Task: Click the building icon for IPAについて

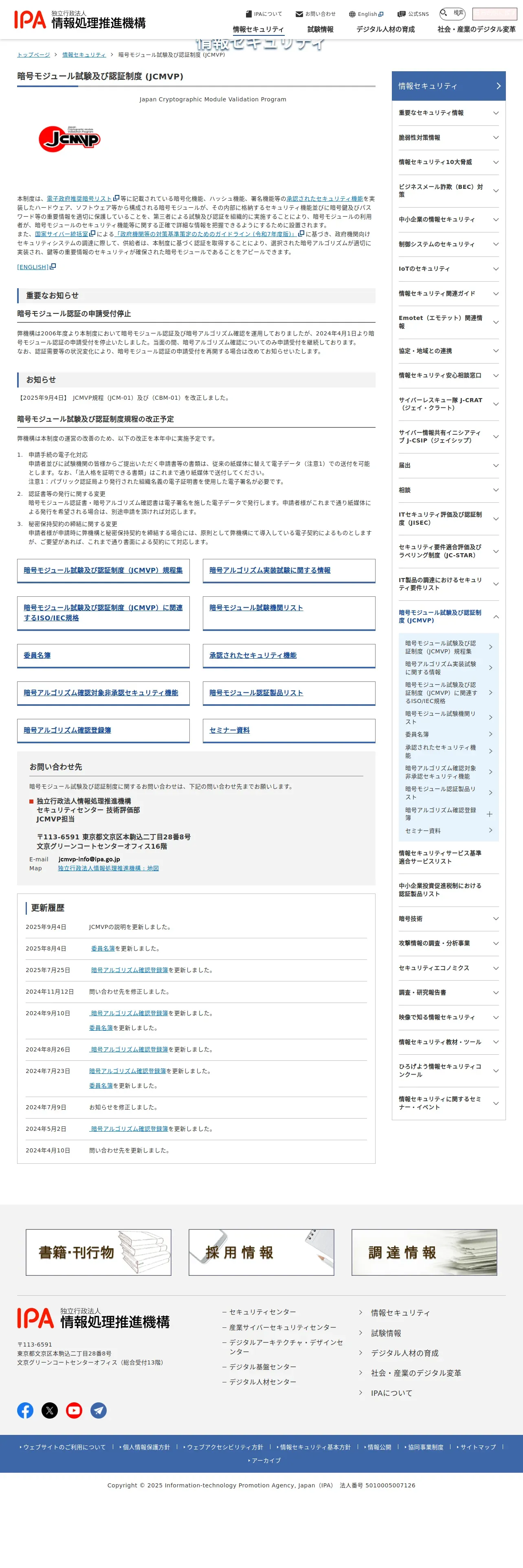Action: [x=248, y=14]
